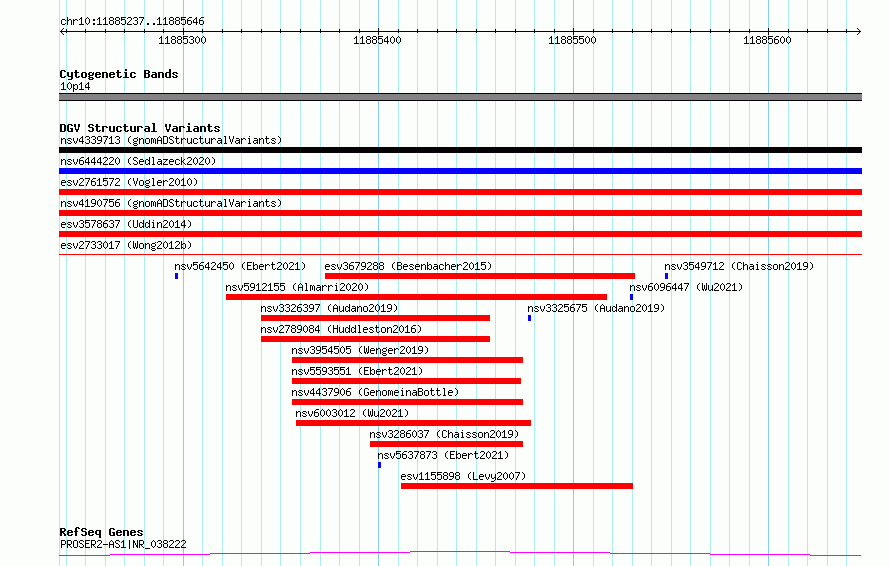This screenshot has height=566, width=890.
Task: Click the nsv2789084 (Huddleston2016) label
Action: coord(341,329)
